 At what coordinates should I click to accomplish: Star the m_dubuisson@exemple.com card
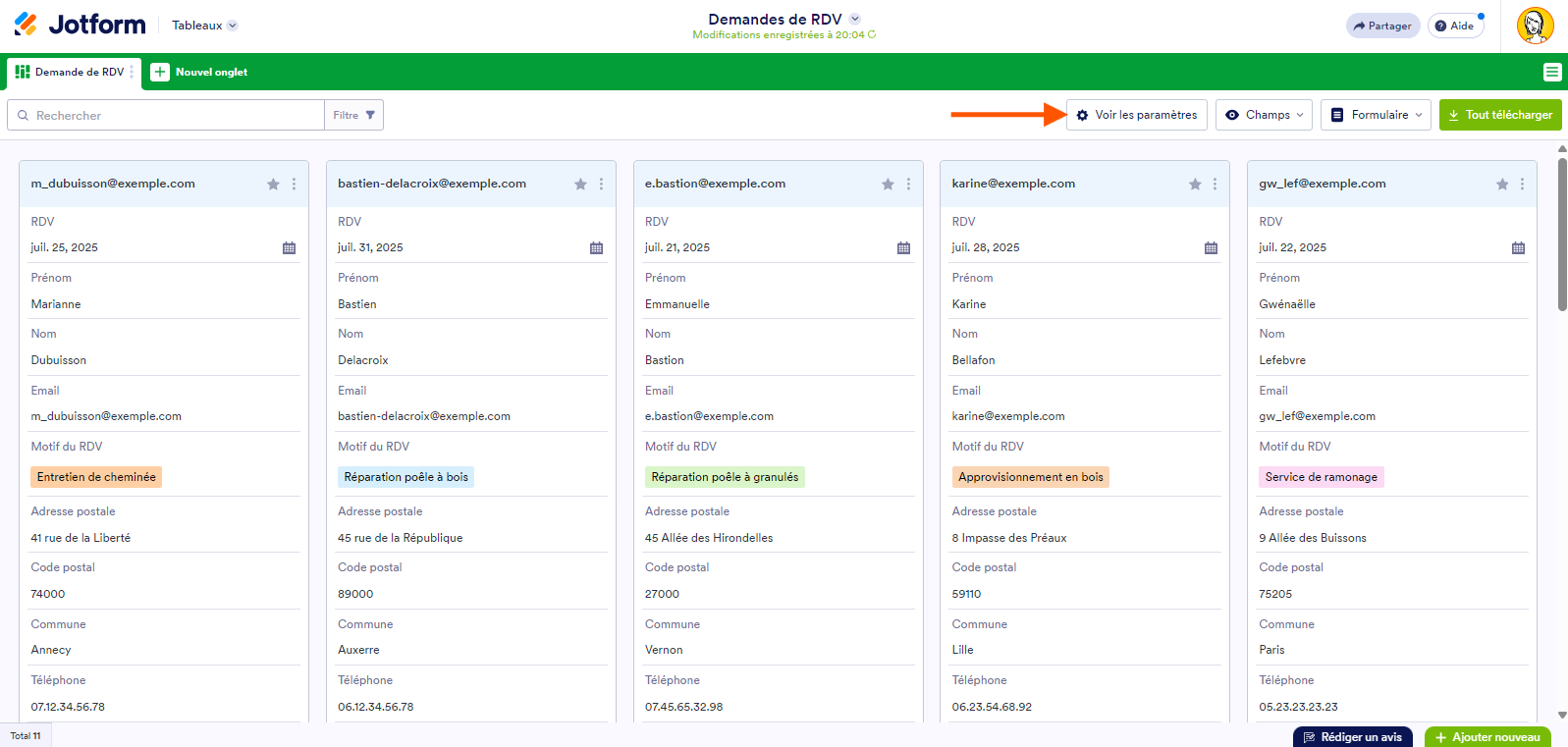[273, 185]
